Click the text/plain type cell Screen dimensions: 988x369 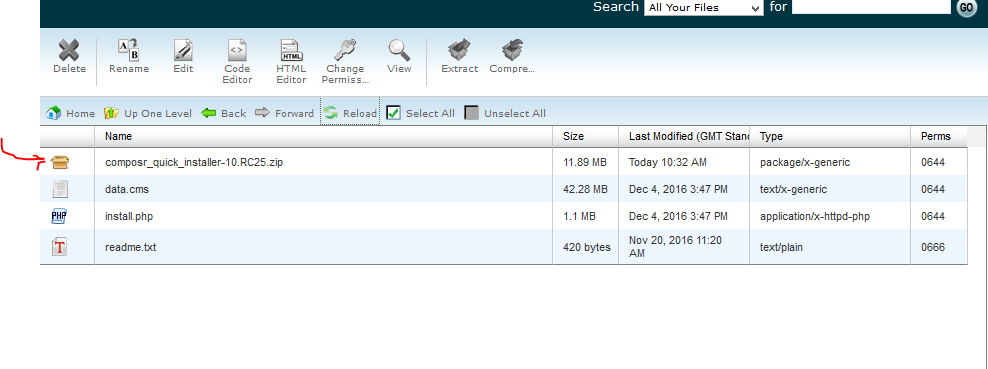pos(781,247)
